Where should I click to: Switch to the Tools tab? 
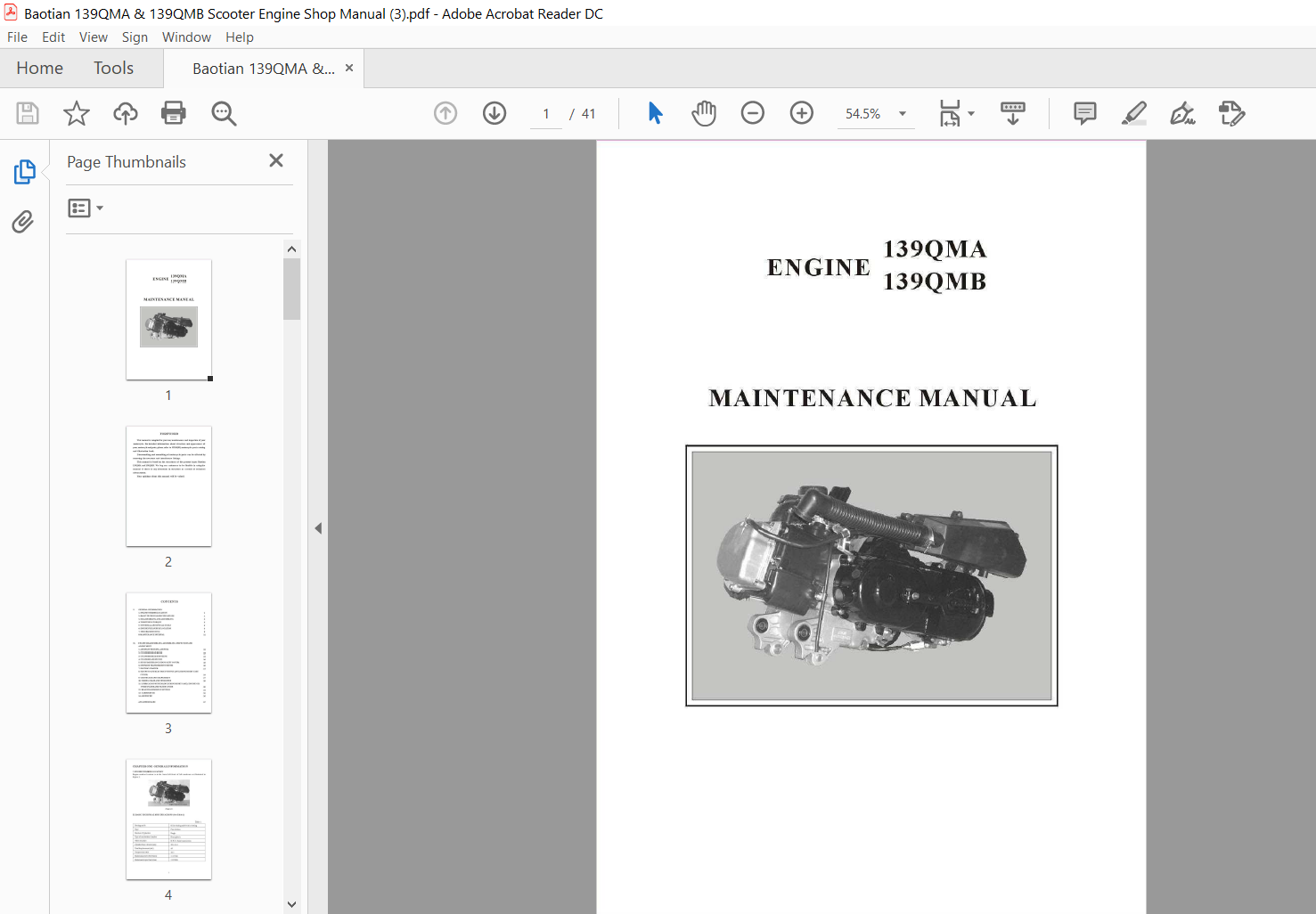(113, 69)
